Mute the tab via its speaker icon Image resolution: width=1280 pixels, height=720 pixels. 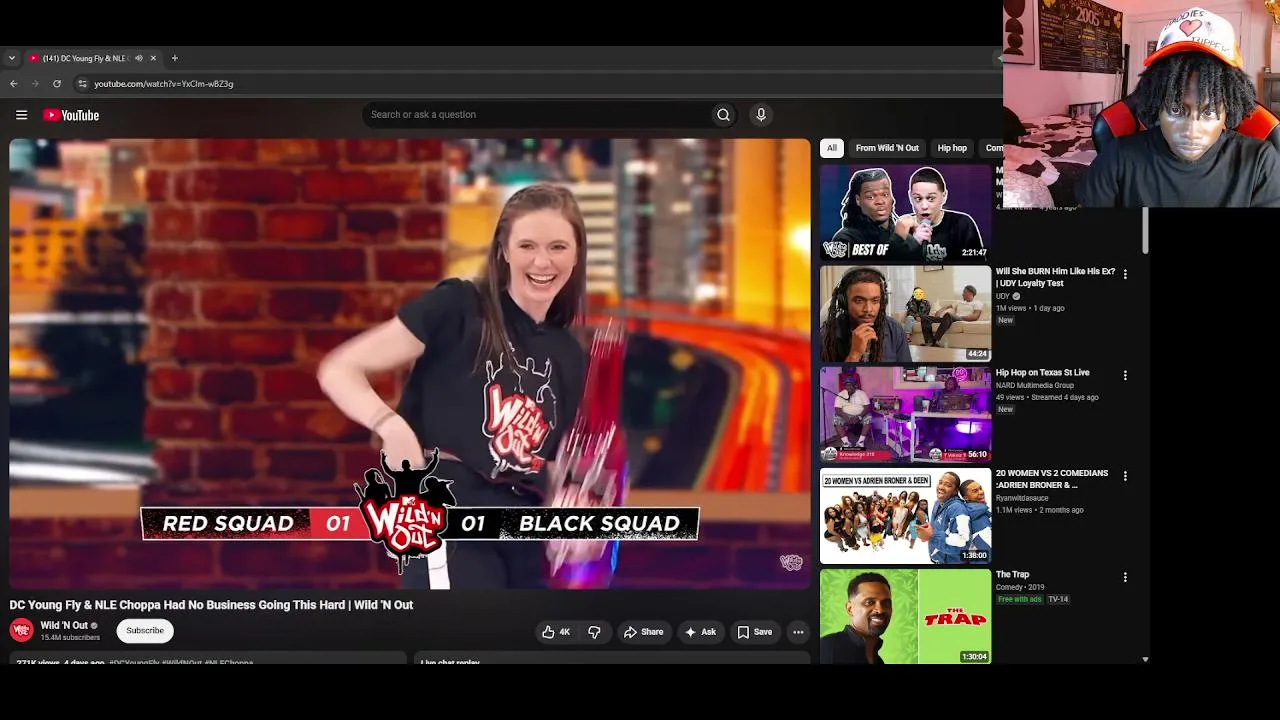[x=139, y=58]
